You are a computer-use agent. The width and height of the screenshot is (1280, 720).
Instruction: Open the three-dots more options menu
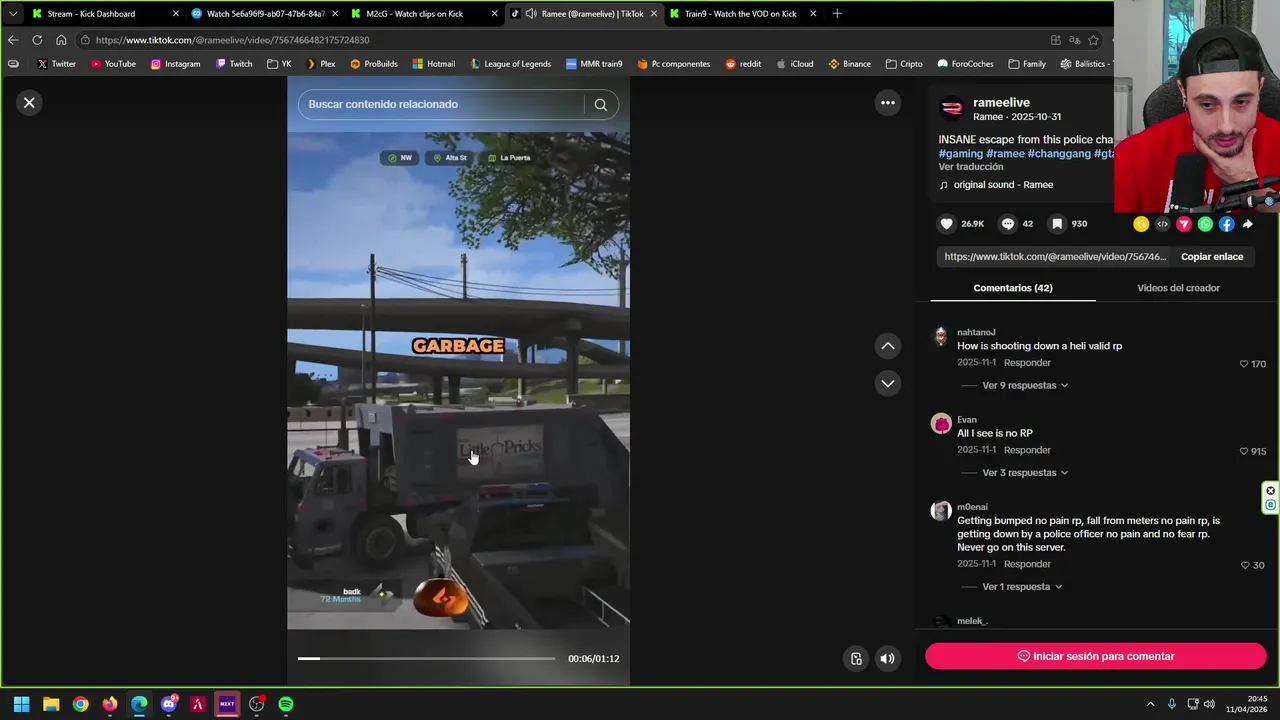point(887,102)
